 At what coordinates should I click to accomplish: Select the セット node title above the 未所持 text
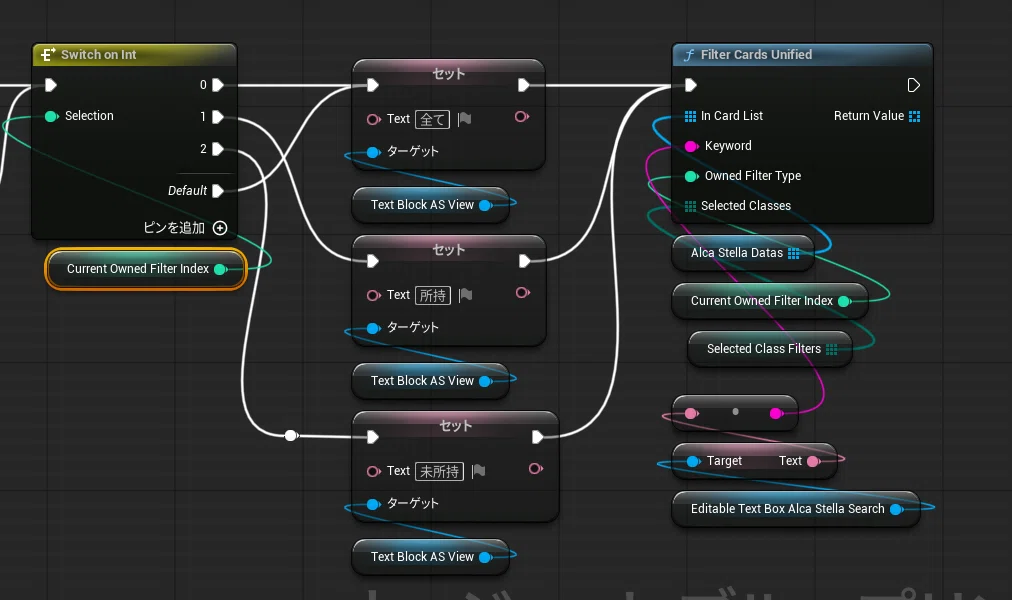[x=456, y=426]
